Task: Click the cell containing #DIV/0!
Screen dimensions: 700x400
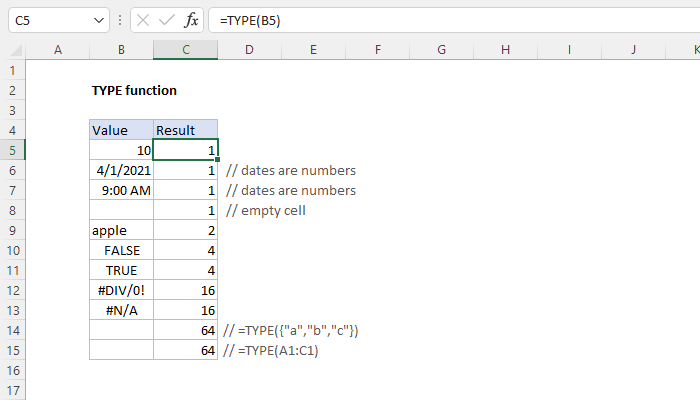Action: tap(121, 291)
